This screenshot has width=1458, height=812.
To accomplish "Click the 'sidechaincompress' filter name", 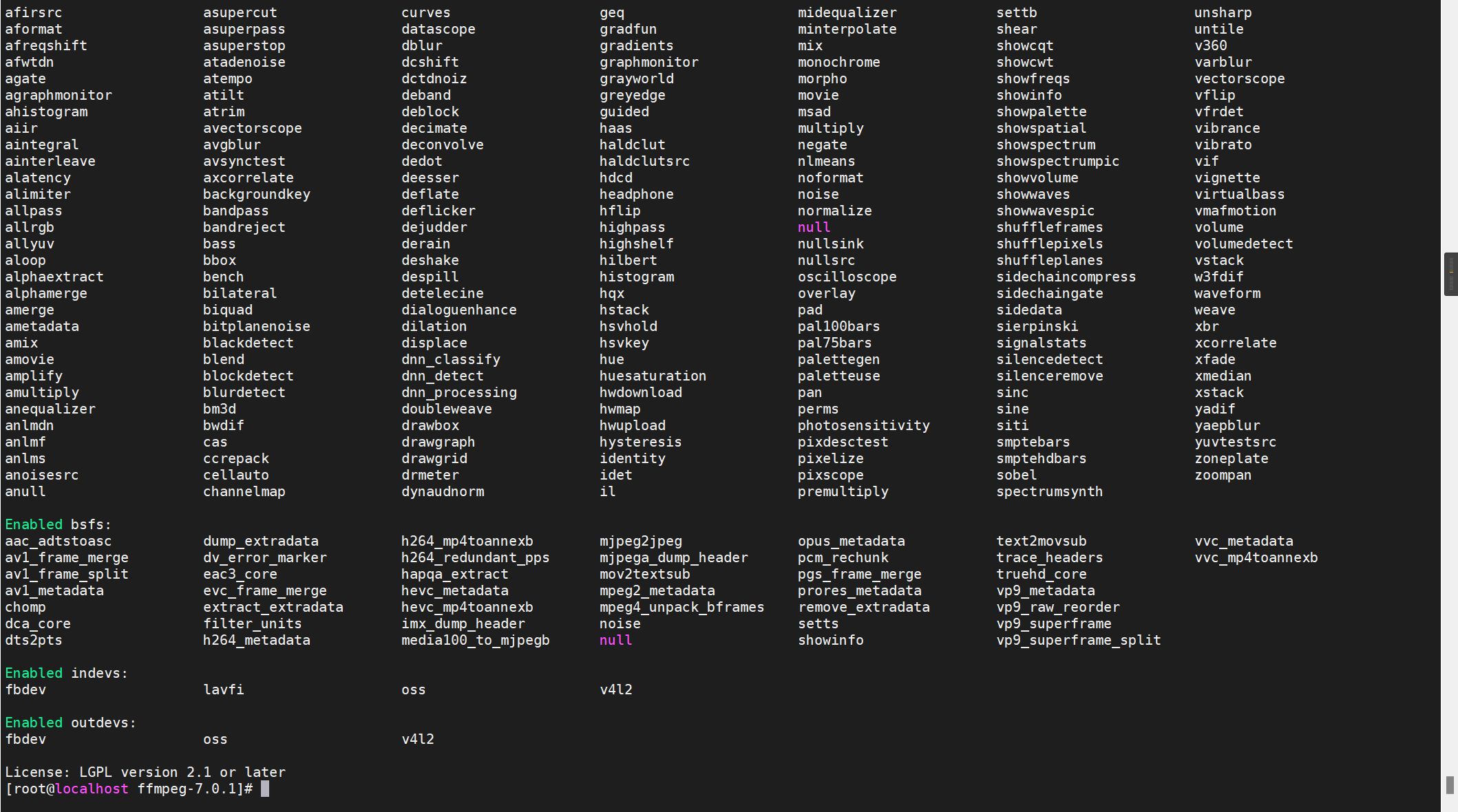I will click(1066, 277).
